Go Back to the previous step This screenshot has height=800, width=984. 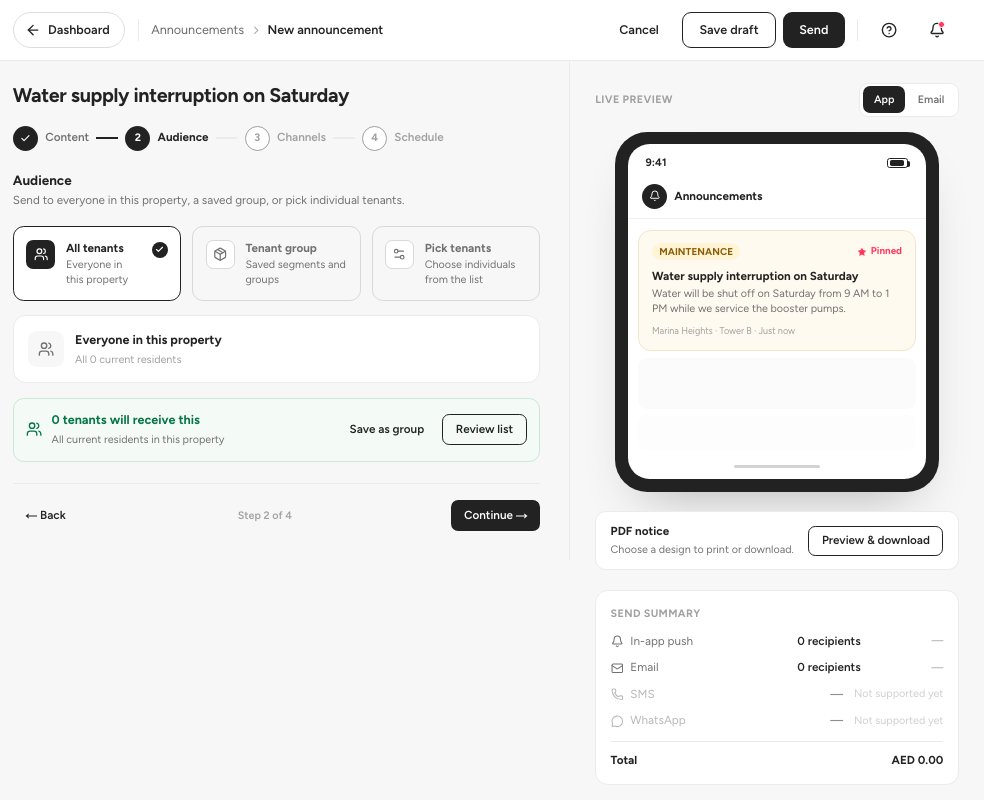[45, 515]
